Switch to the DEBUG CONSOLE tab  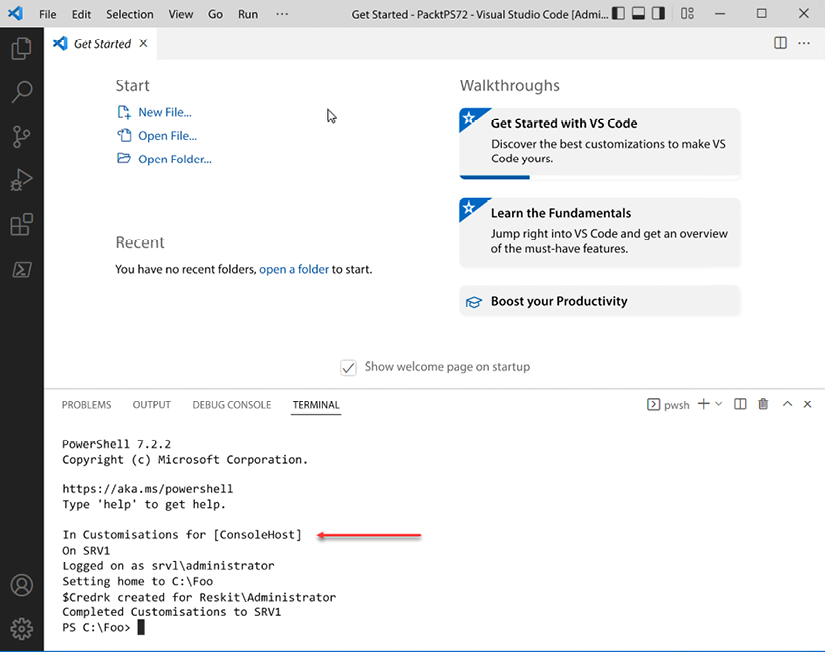click(232, 405)
